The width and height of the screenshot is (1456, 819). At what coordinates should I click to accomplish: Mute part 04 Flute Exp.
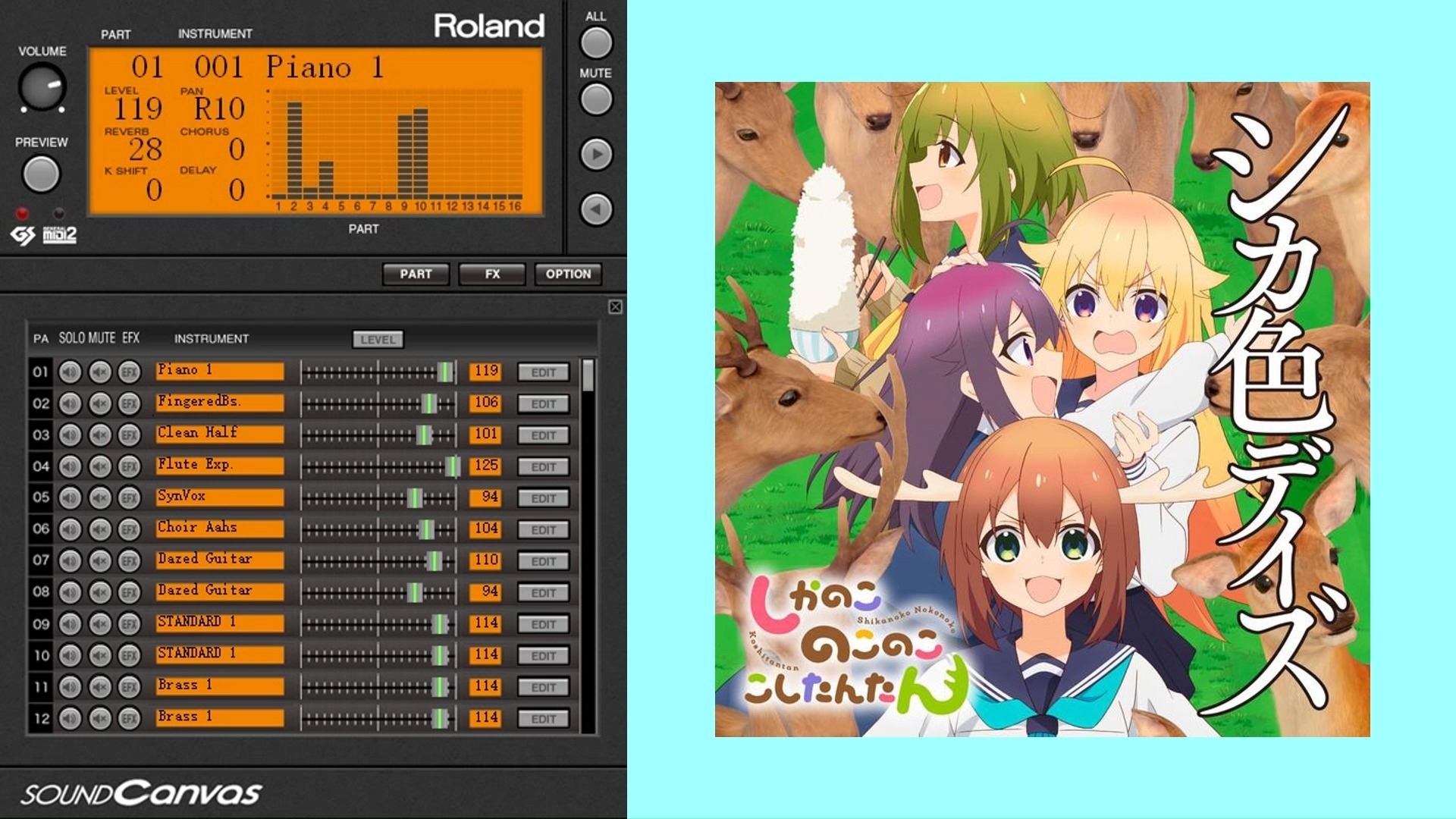tap(100, 466)
